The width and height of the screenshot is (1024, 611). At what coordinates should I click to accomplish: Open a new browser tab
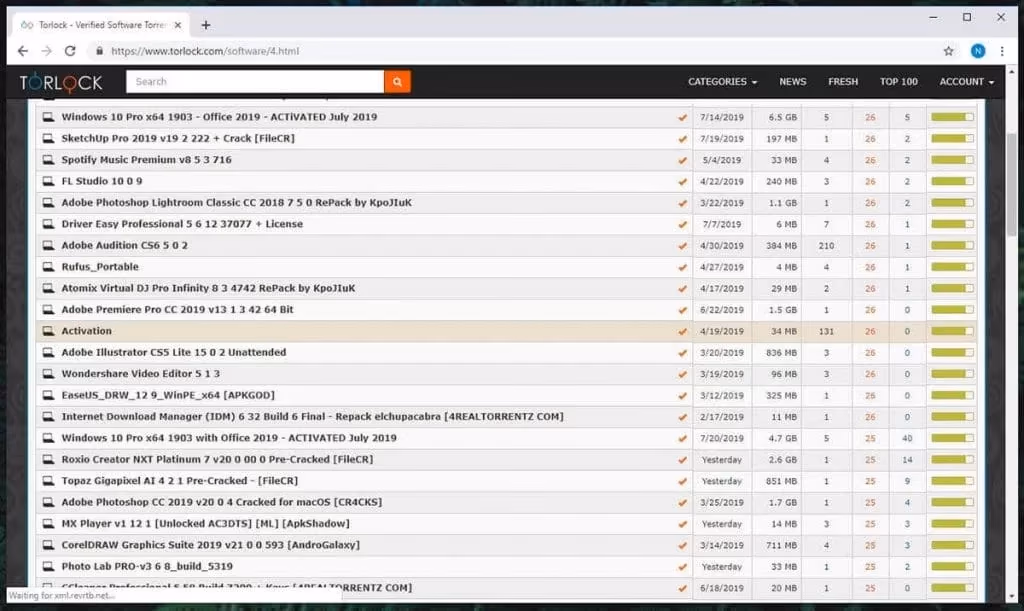coord(206,25)
